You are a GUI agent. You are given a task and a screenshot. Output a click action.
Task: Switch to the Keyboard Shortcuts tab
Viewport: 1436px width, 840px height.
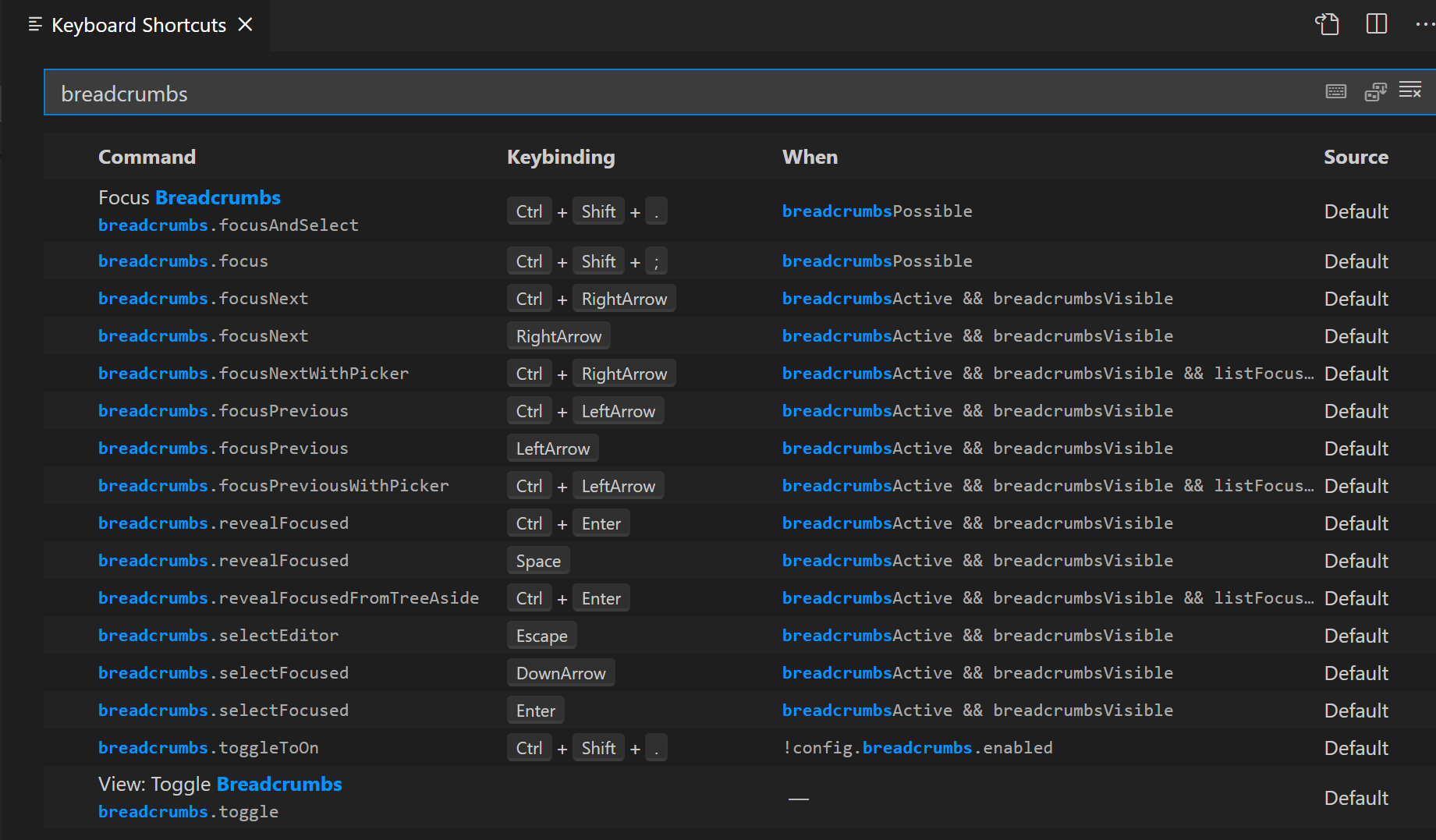point(137,24)
